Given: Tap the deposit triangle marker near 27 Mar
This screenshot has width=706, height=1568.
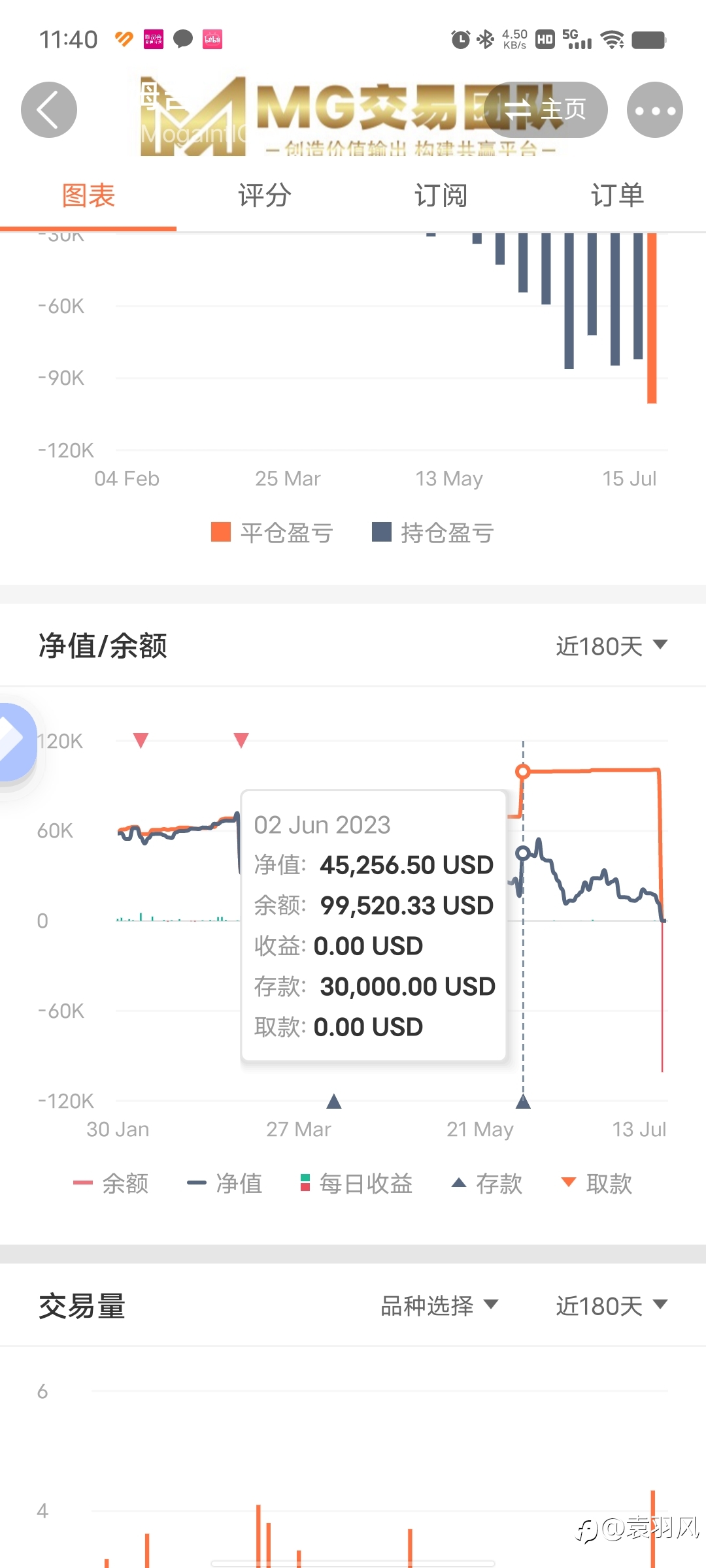Looking at the screenshot, I should coord(334,1102).
